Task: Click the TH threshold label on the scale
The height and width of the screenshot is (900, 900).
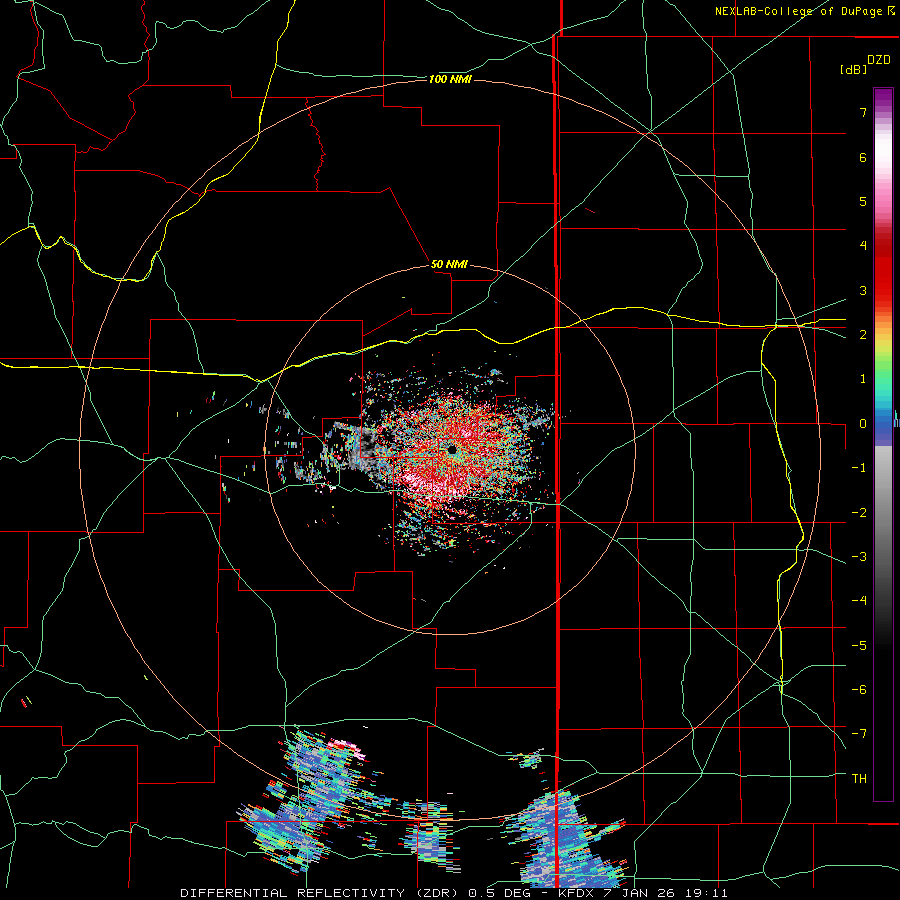Action: (x=859, y=778)
